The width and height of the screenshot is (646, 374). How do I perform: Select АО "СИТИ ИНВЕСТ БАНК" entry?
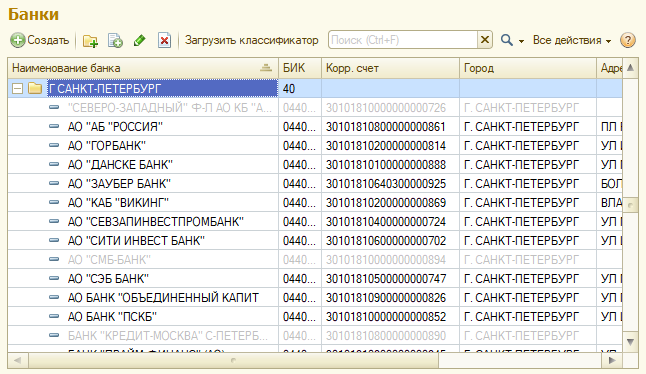tap(136, 241)
